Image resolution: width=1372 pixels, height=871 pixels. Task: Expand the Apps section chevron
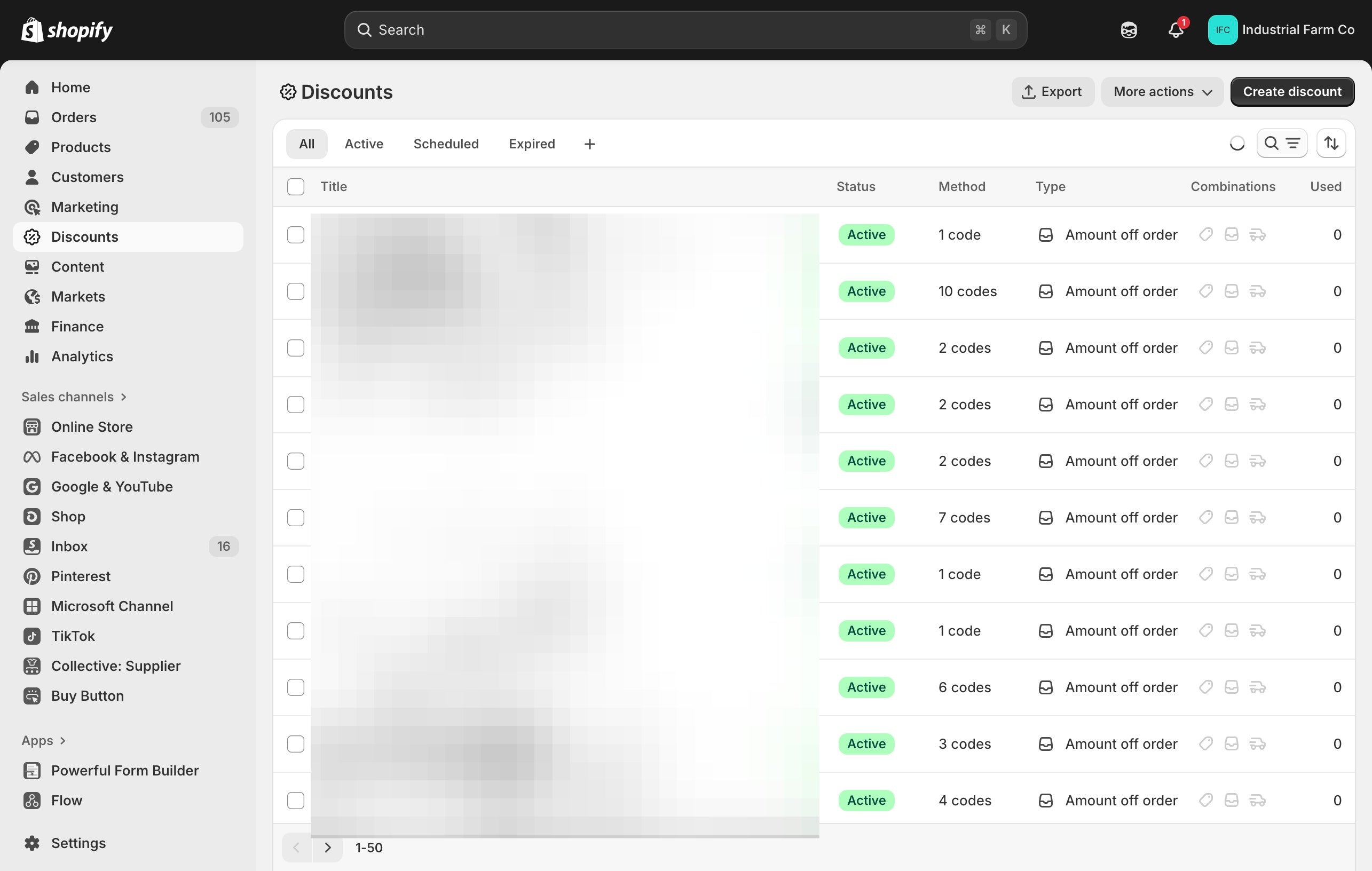coord(62,740)
